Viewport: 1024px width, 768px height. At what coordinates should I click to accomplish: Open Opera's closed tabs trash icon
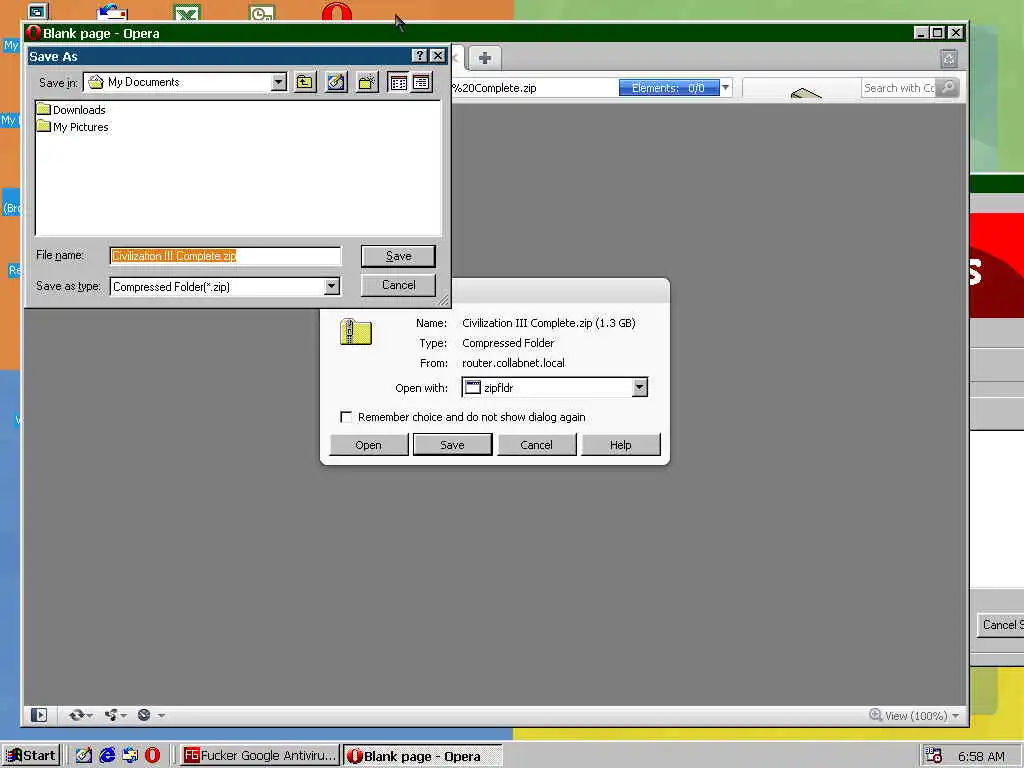pos(949,59)
